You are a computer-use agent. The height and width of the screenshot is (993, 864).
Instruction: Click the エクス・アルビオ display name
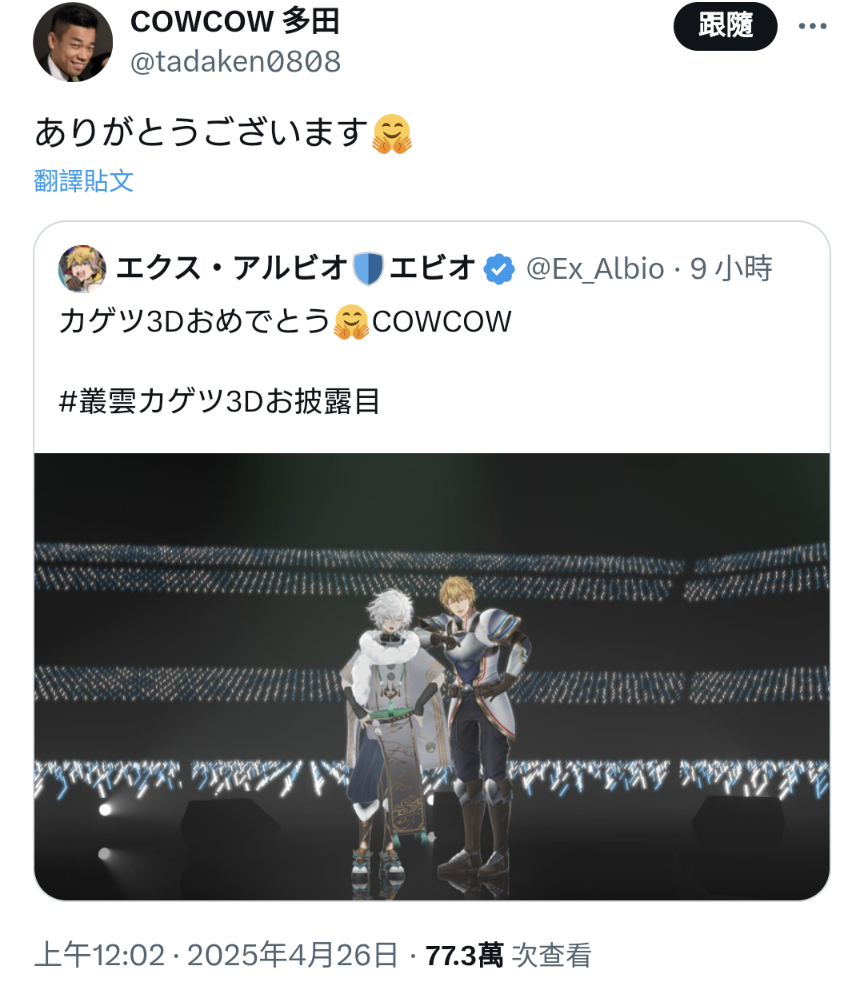[232, 268]
